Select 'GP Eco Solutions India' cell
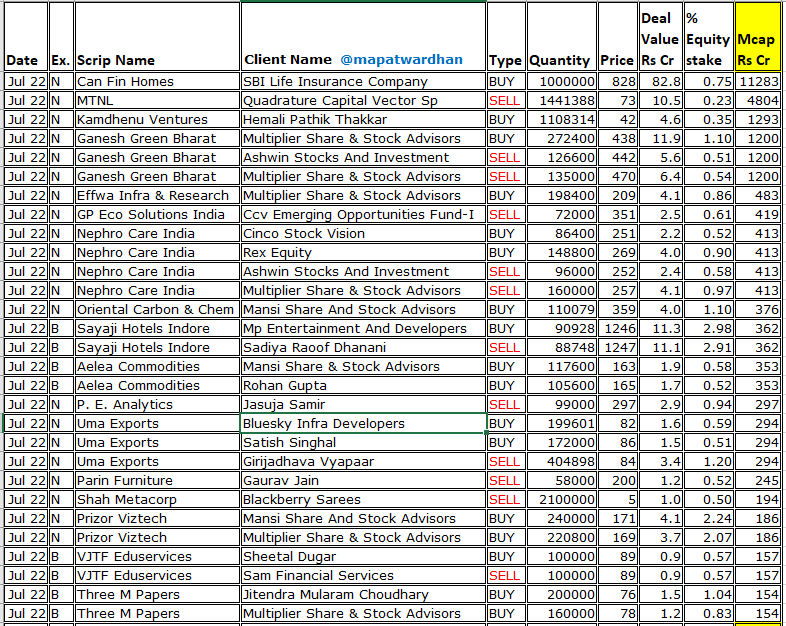 click(157, 215)
